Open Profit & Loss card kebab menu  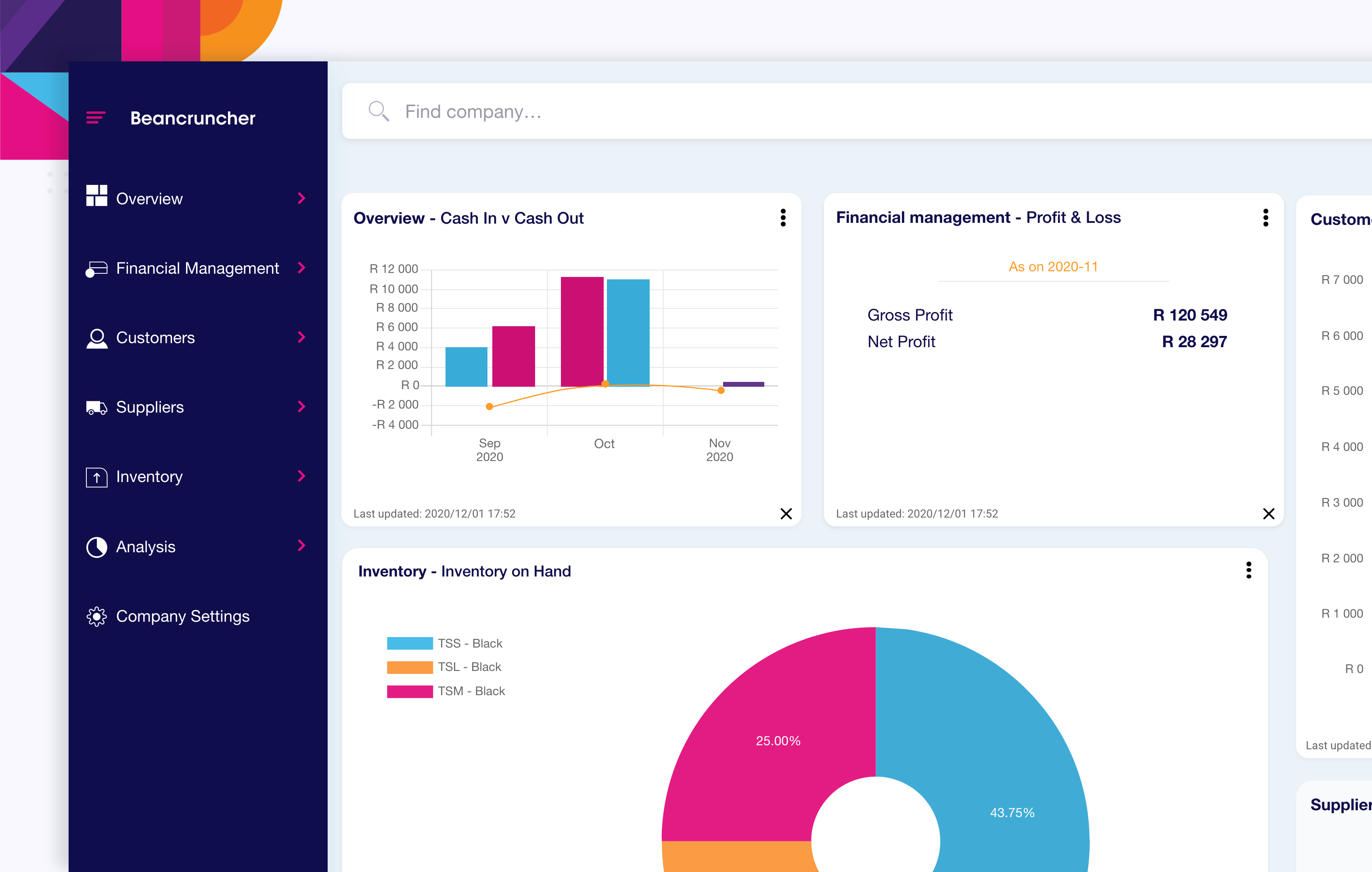[1265, 218]
